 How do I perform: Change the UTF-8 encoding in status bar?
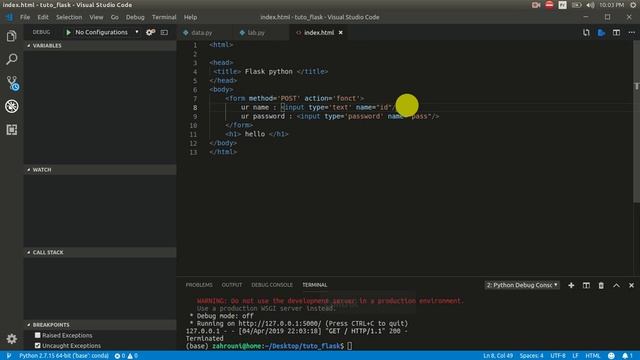tap(558, 356)
